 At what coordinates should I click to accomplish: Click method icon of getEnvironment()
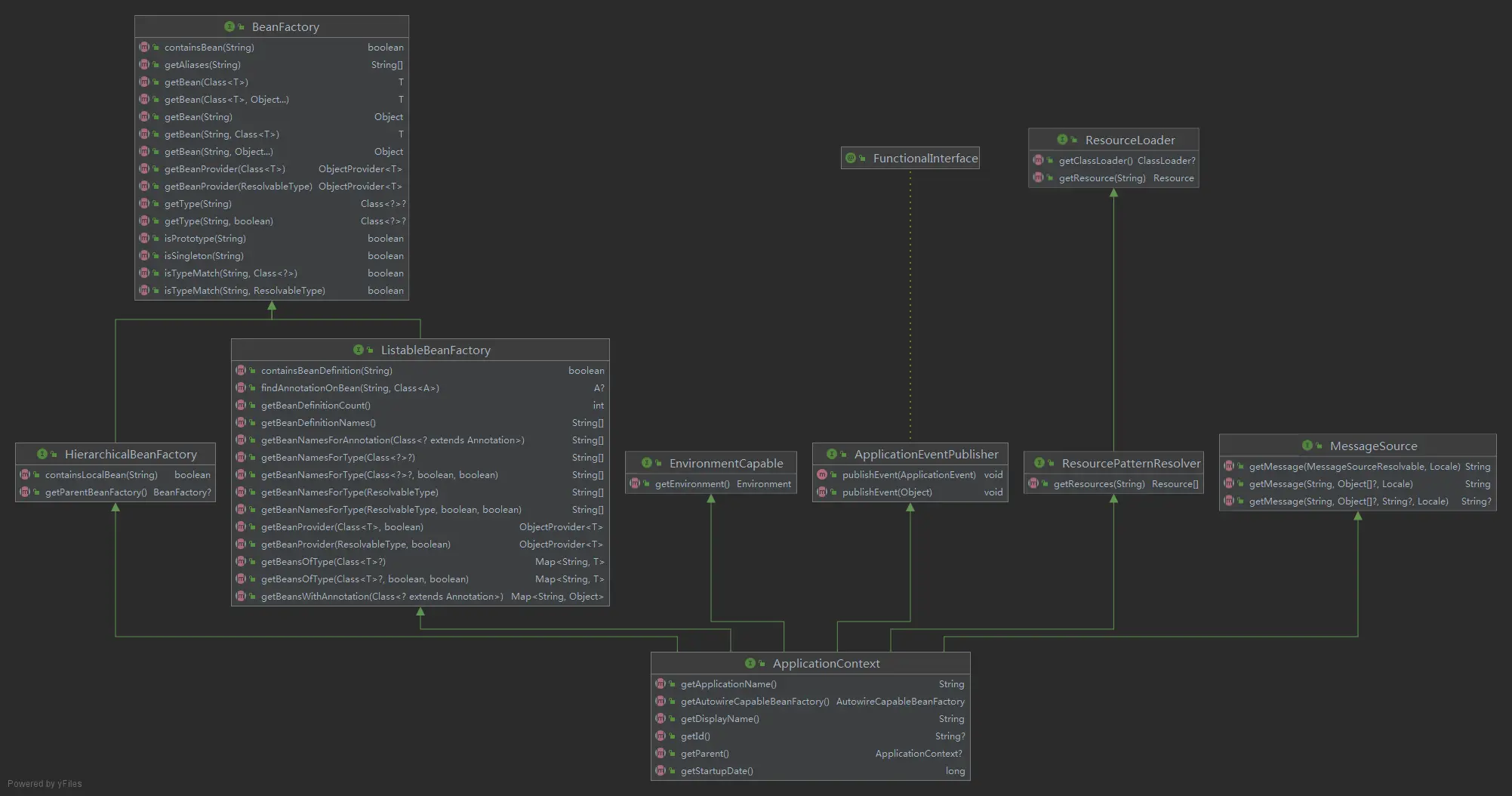click(x=635, y=483)
